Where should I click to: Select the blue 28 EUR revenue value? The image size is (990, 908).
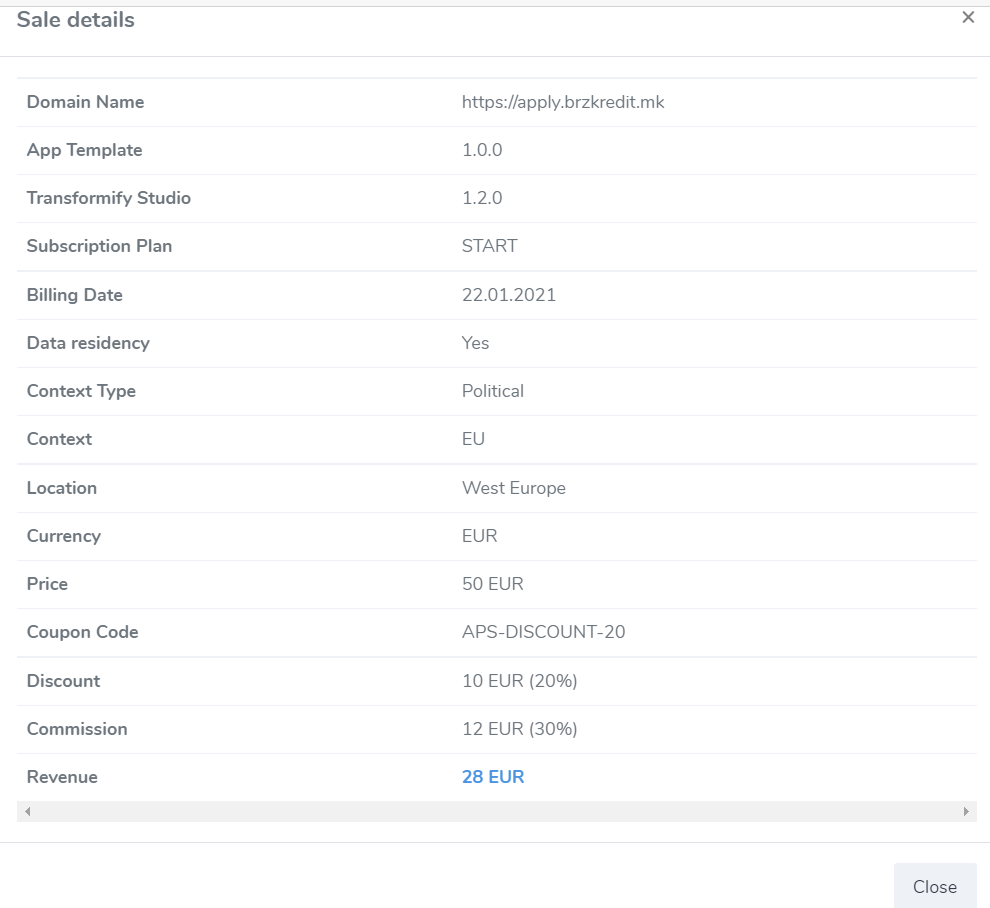pyautogui.click(x=492, y=777)
